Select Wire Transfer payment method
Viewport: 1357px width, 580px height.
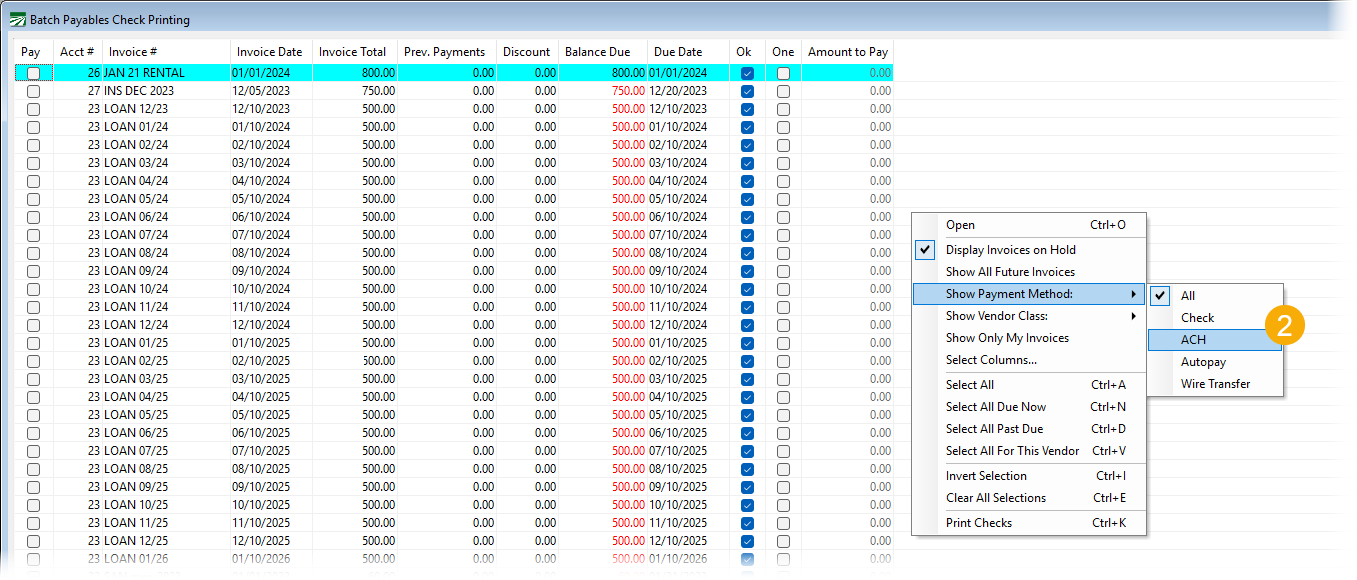[1215, 384]
